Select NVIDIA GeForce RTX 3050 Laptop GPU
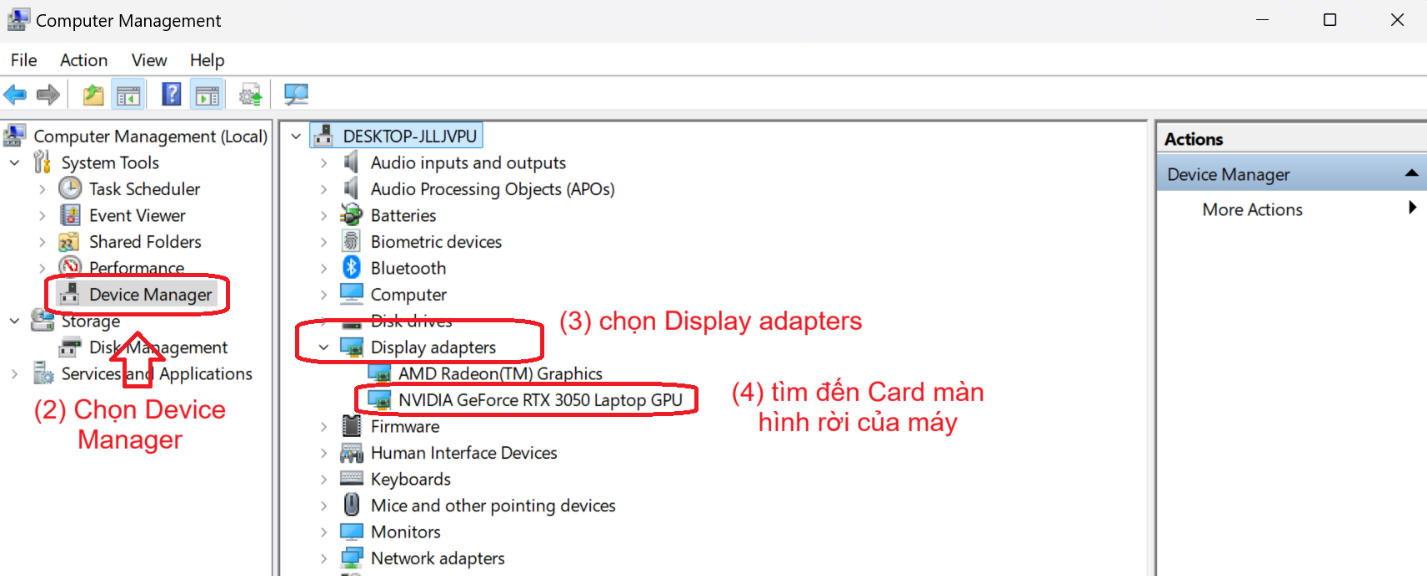The width and height of the screenshot is (1427, 576). tap(540, 400)
